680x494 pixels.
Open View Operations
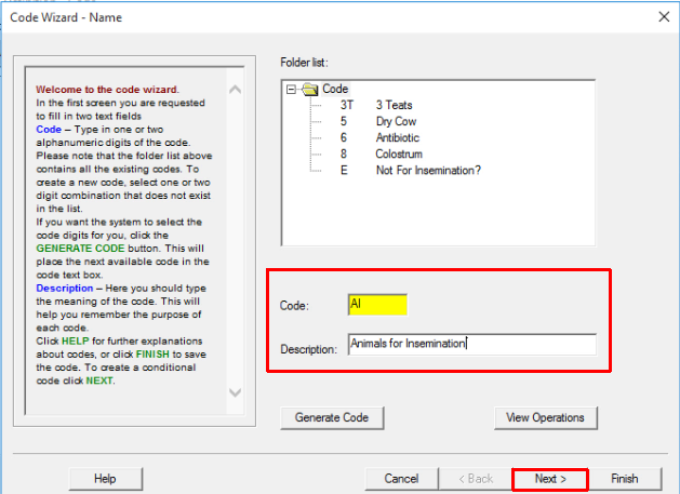[546, 417]
